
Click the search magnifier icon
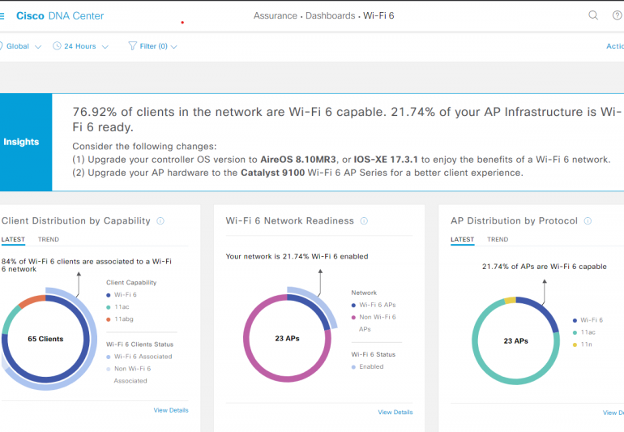click(x=593, y=15)
